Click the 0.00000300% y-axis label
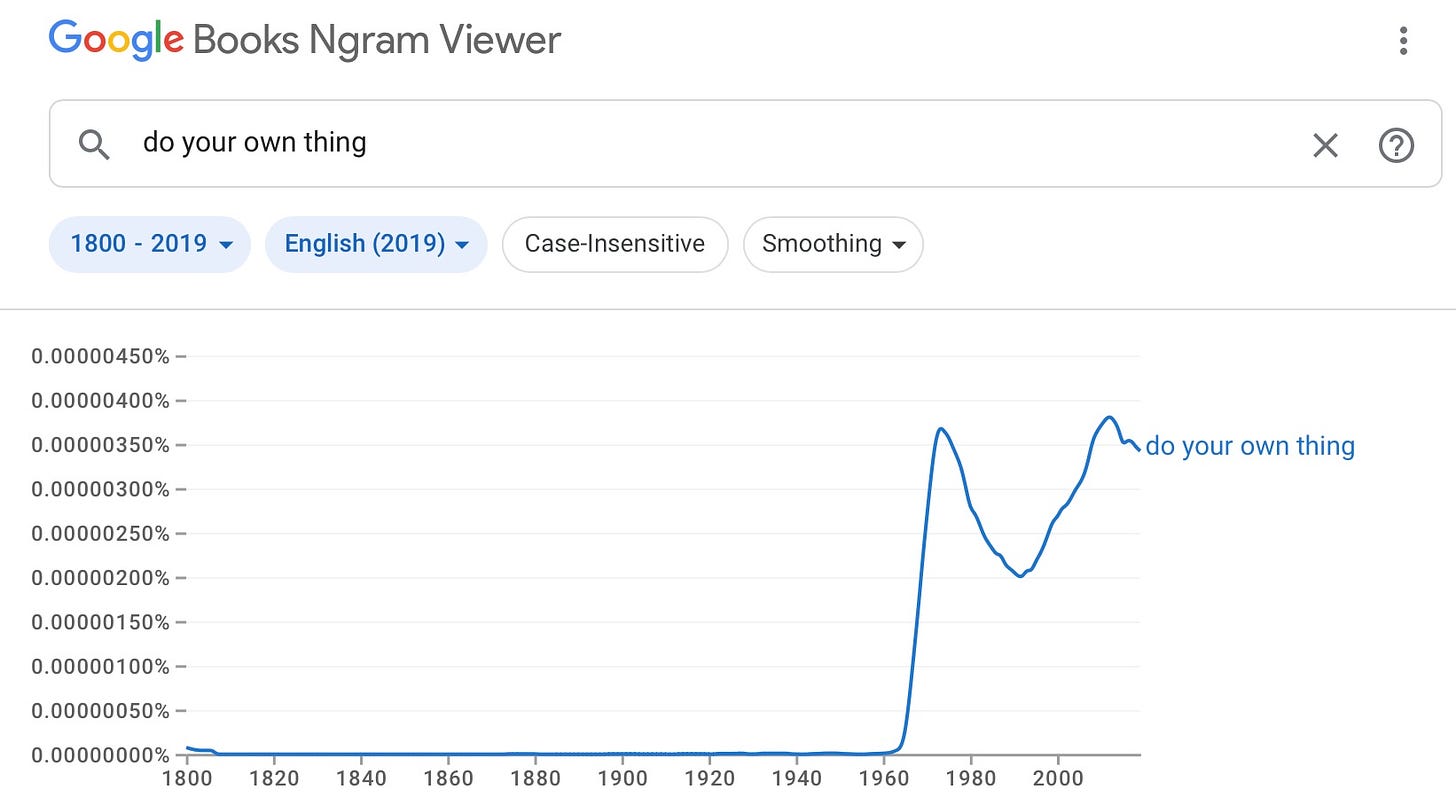This screenshot has width=1456, height=812. [x=100, y=489]
